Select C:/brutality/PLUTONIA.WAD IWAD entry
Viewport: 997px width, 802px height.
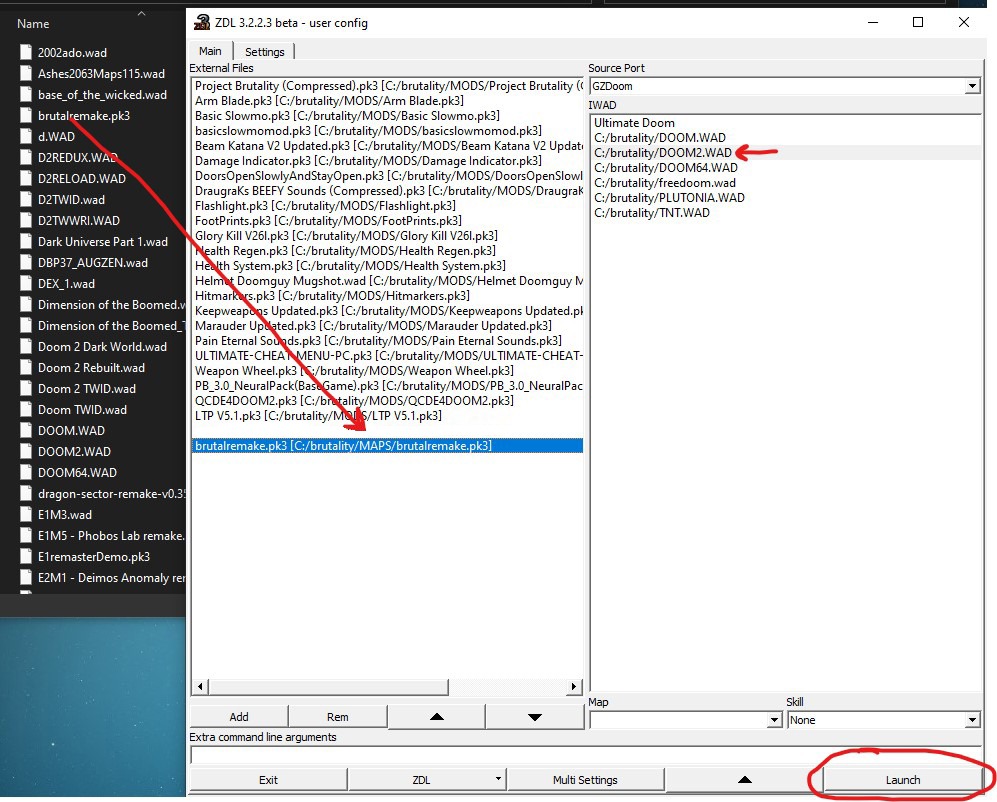pyautogui.click(x=785, y=198)
